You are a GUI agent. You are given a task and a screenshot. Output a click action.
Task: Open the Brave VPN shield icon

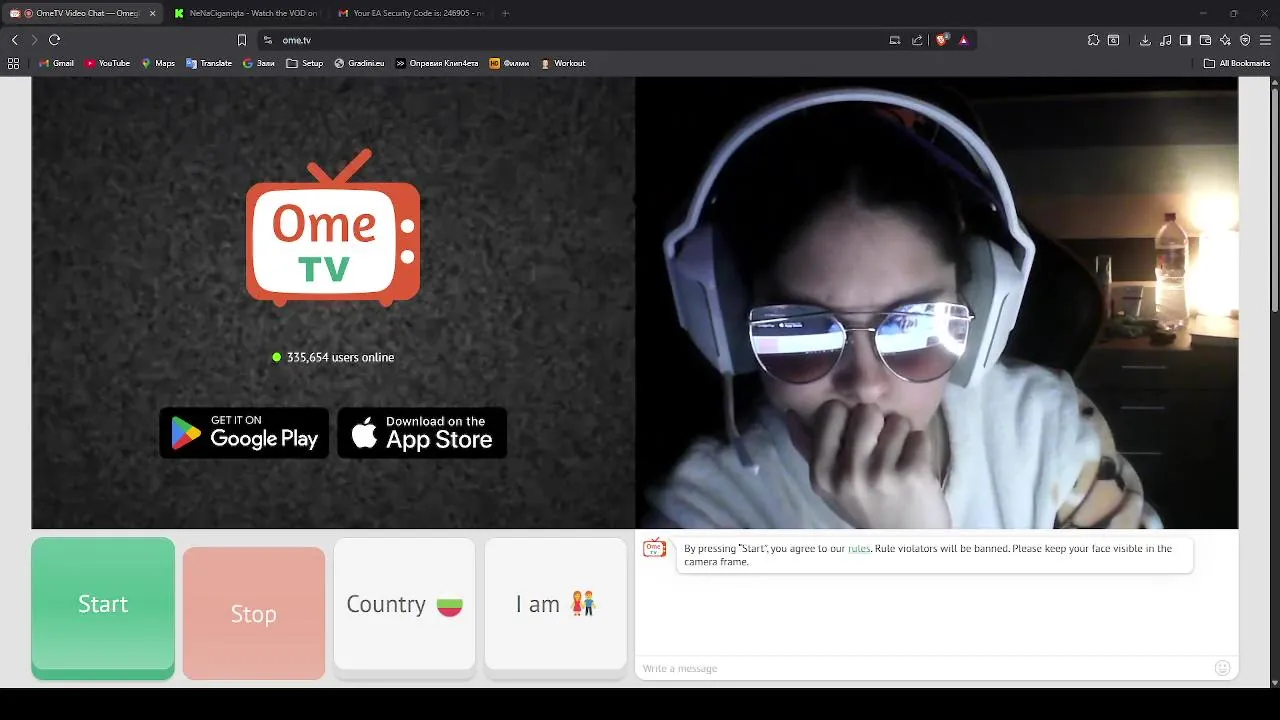click(1245, 40)
